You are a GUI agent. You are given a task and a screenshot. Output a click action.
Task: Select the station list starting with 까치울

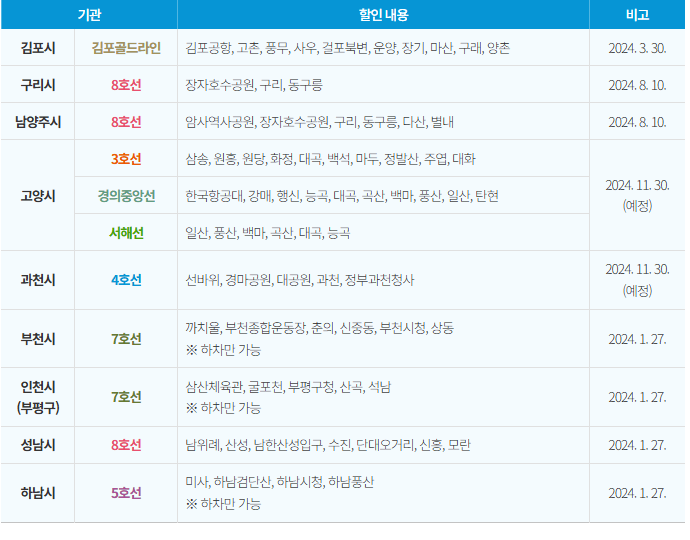pos(319,327)
